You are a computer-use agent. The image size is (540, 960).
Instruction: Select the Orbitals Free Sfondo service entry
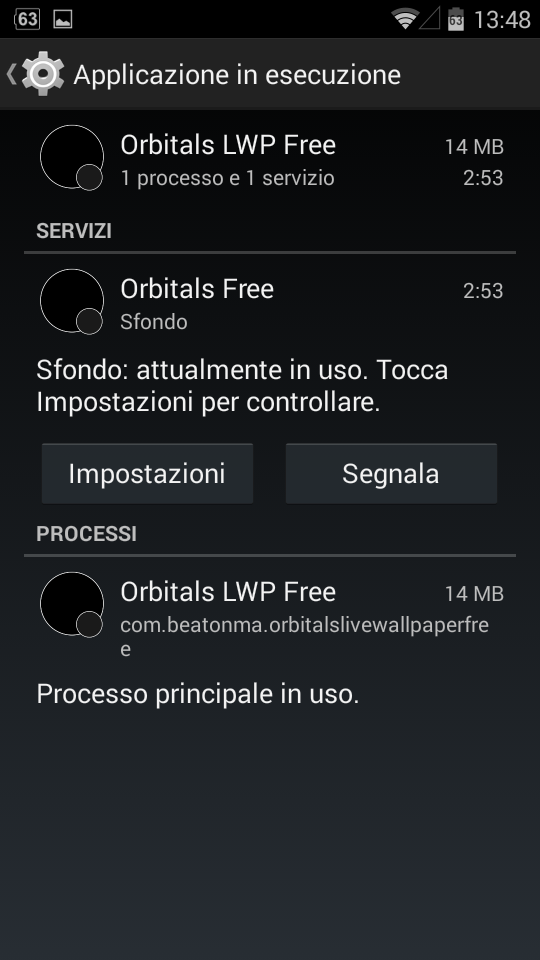tap(270, 302)
